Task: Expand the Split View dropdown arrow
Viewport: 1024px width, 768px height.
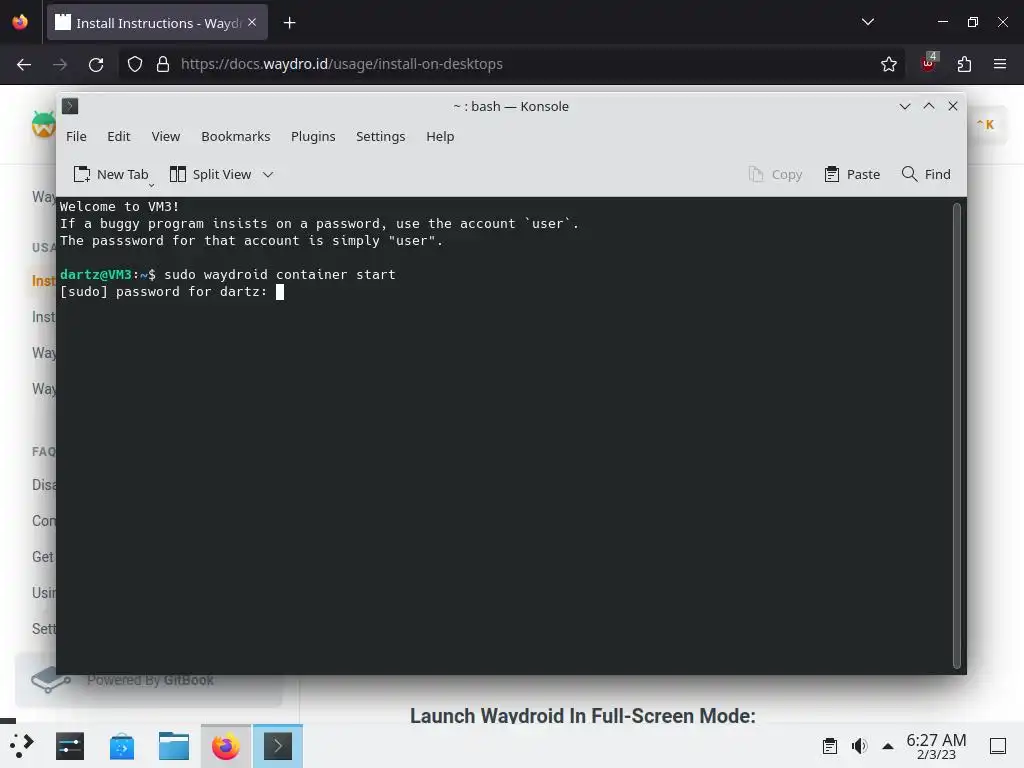Action: point(268,174)
